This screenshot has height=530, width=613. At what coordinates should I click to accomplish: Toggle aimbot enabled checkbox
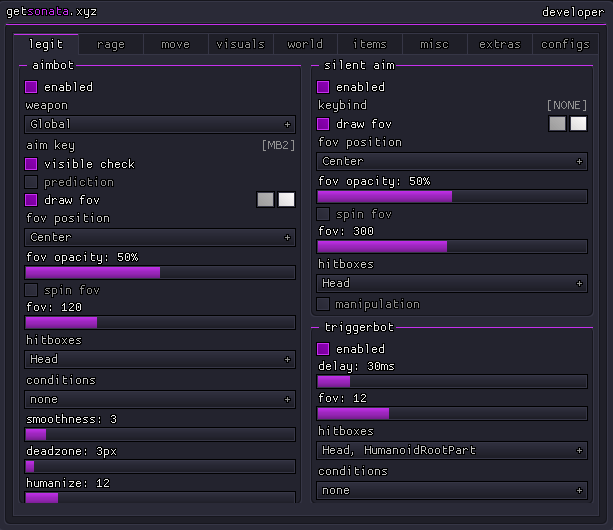pyautogui.click(x=31, y=87)
